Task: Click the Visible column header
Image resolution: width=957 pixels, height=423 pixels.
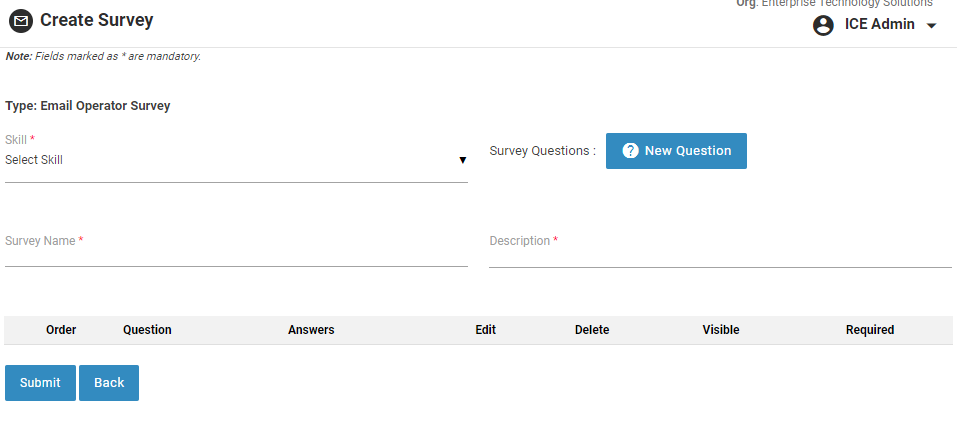Action: (720, 330)
